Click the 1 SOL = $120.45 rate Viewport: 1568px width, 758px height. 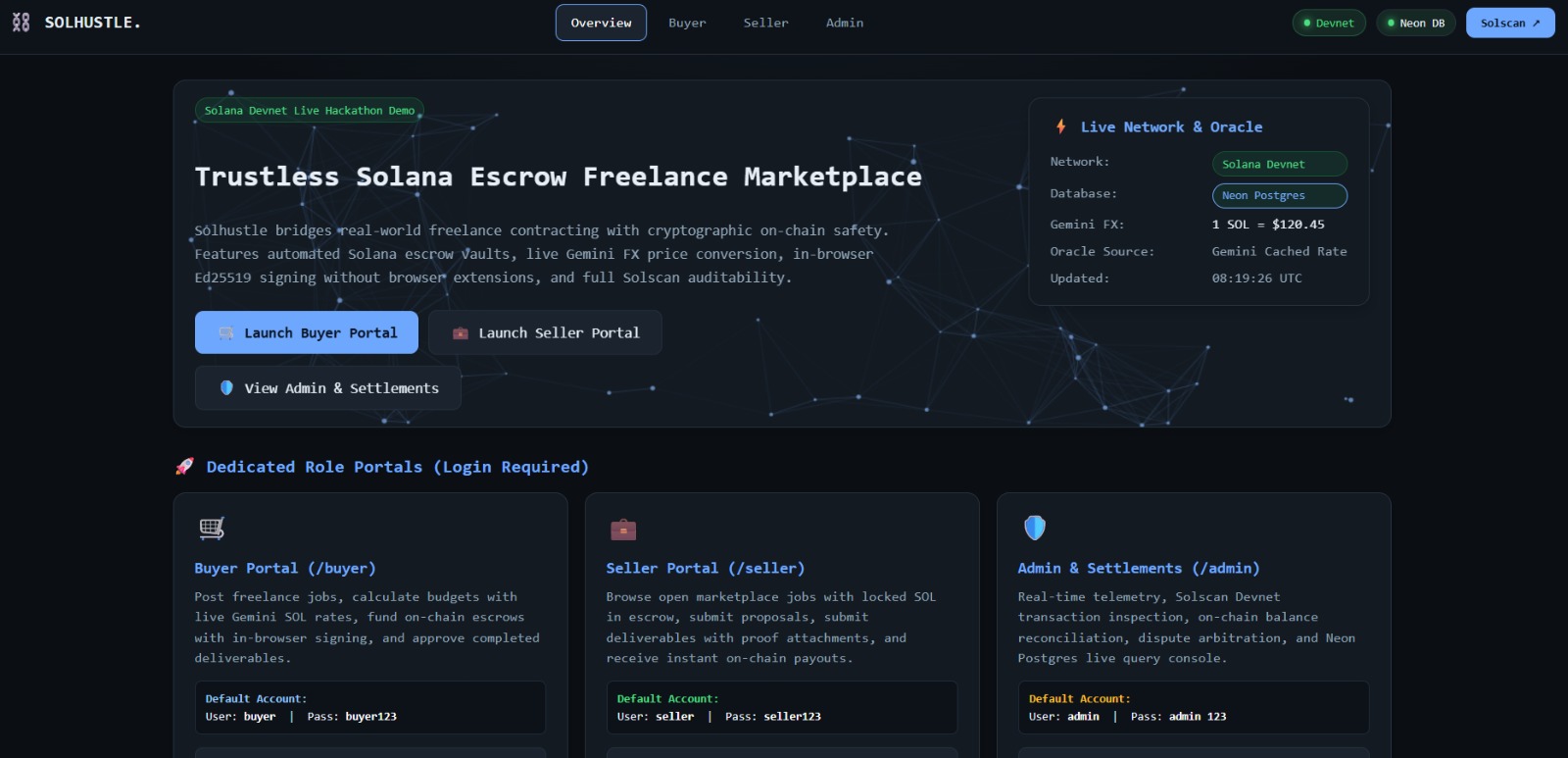pos(1268,225)
